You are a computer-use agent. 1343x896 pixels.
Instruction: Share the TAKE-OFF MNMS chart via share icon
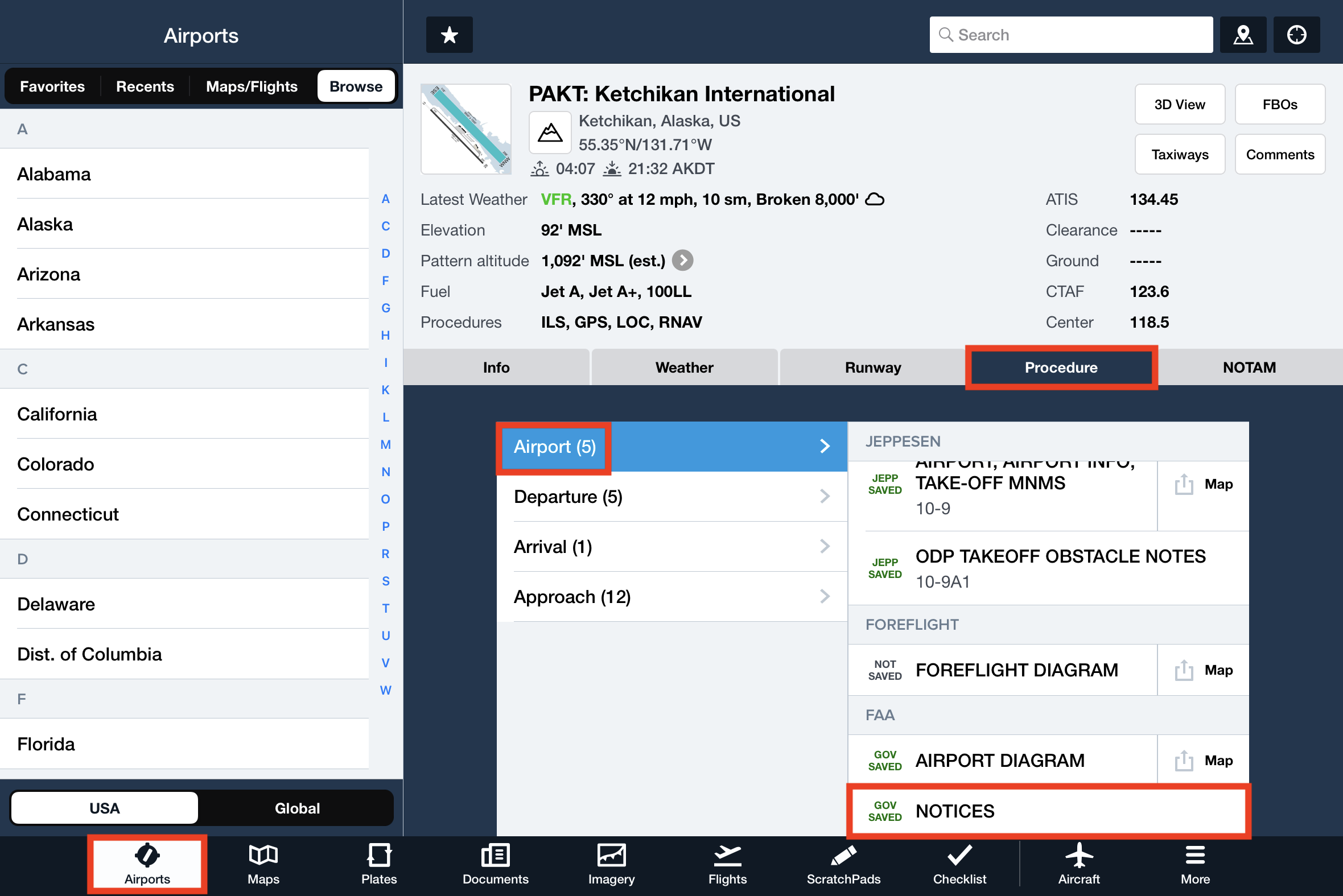tap(1184, 484)
